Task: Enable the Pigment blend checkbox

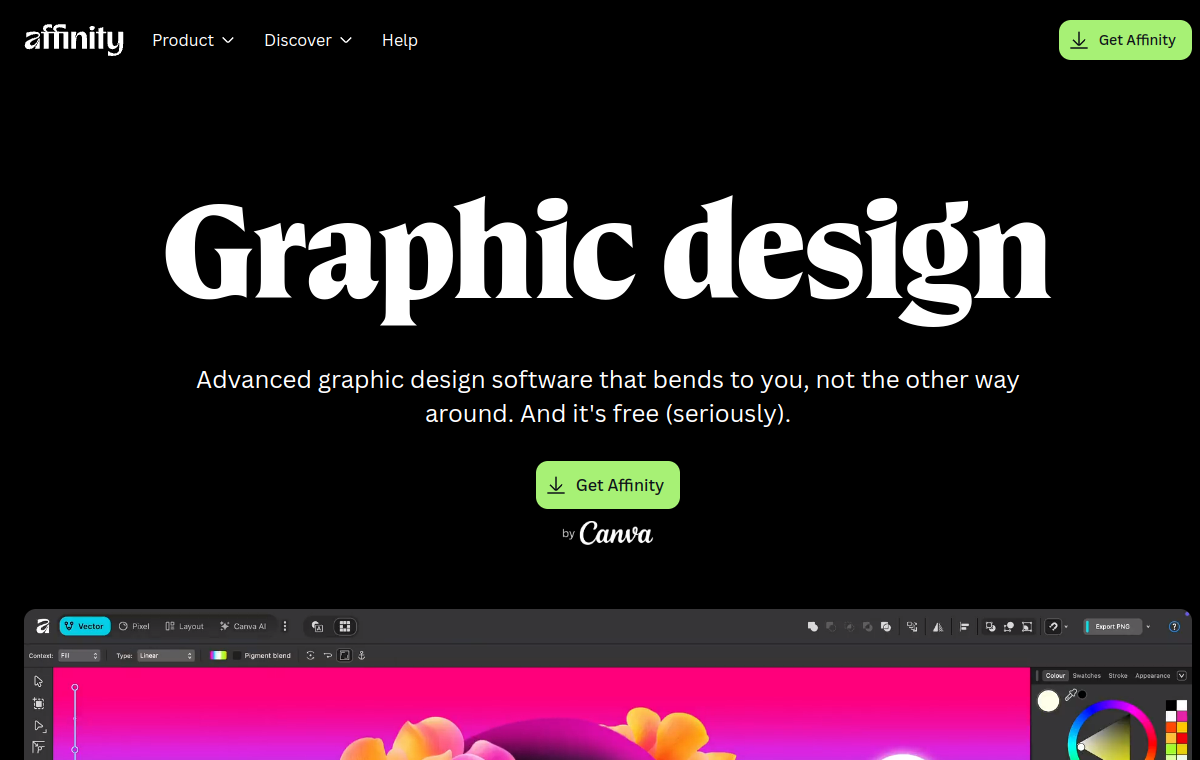Action: pyautogui.click(x=237, y=655)
